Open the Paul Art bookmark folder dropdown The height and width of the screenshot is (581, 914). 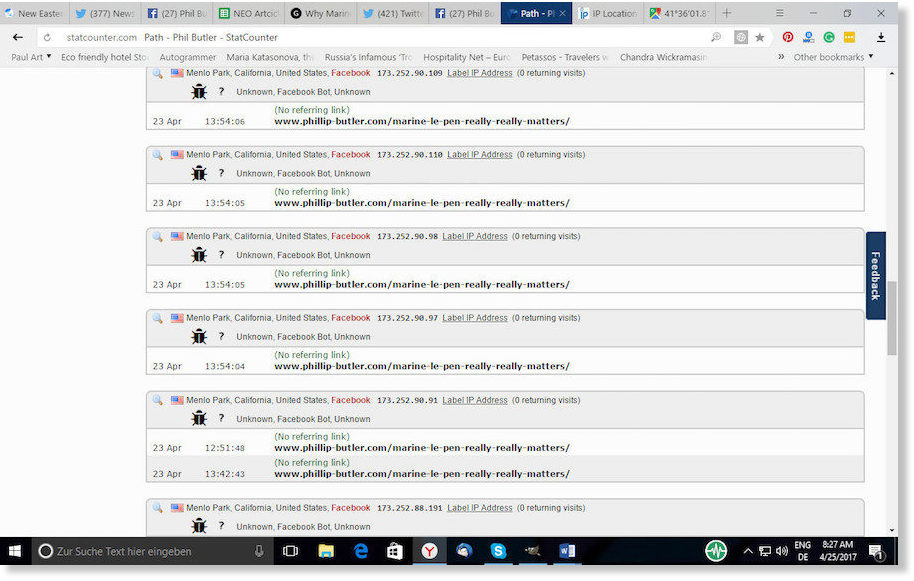[x=31, y=57]
